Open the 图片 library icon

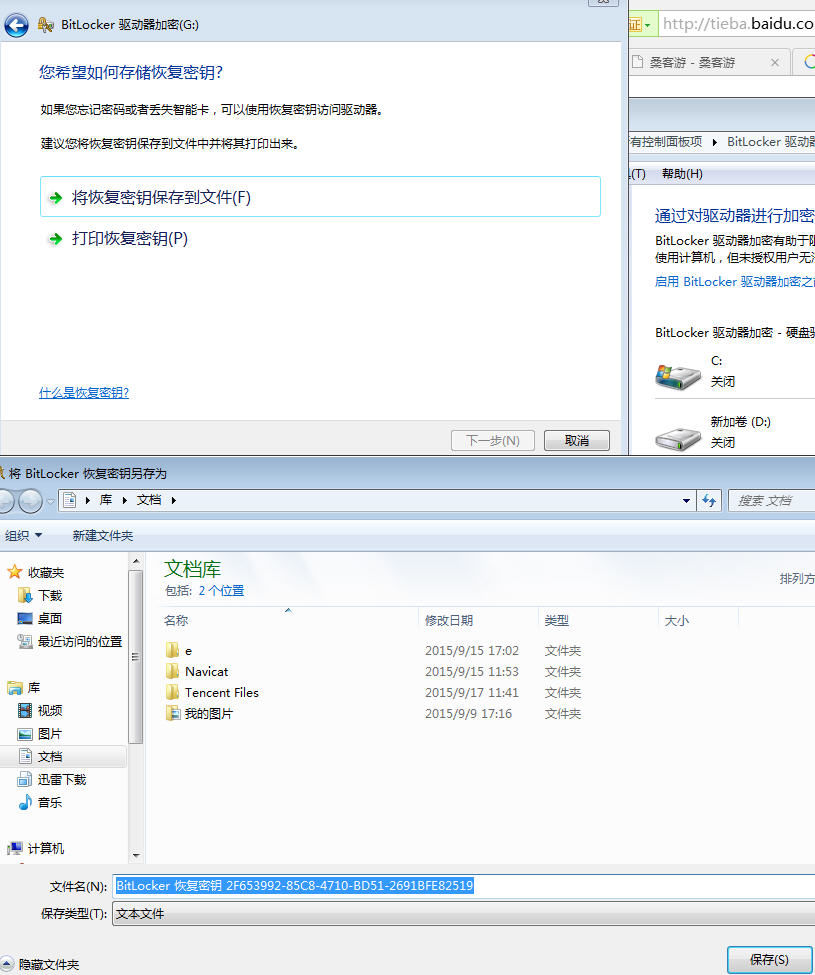(25, 734)
